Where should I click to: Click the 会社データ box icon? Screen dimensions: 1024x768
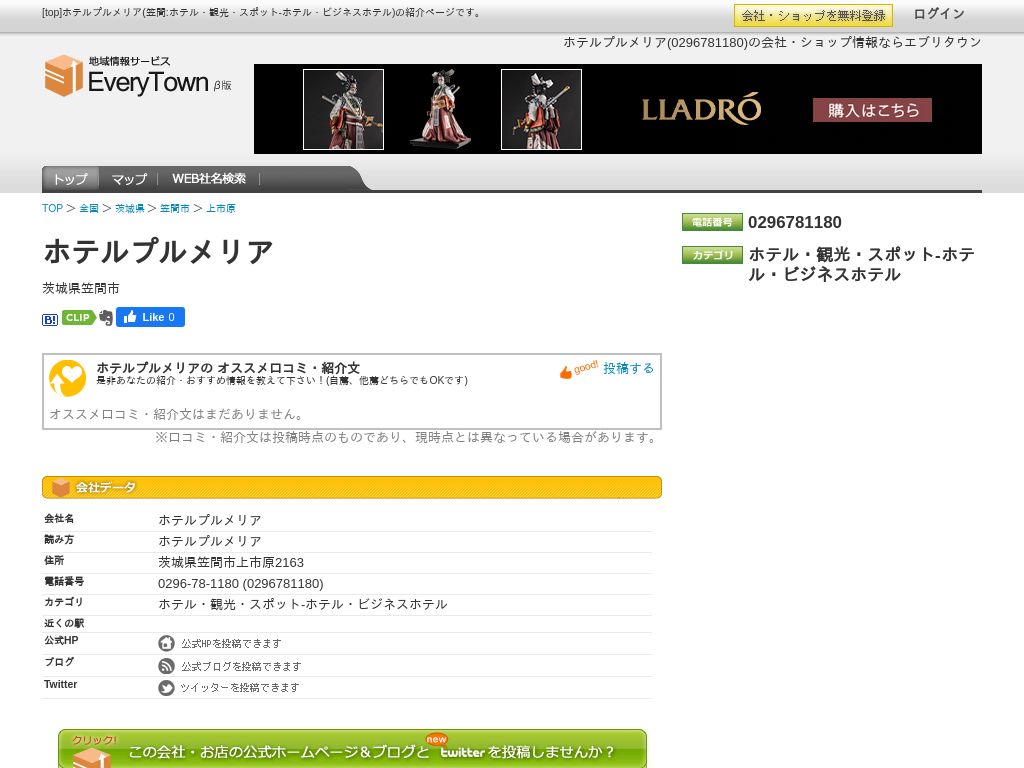[x=61, y=487]
